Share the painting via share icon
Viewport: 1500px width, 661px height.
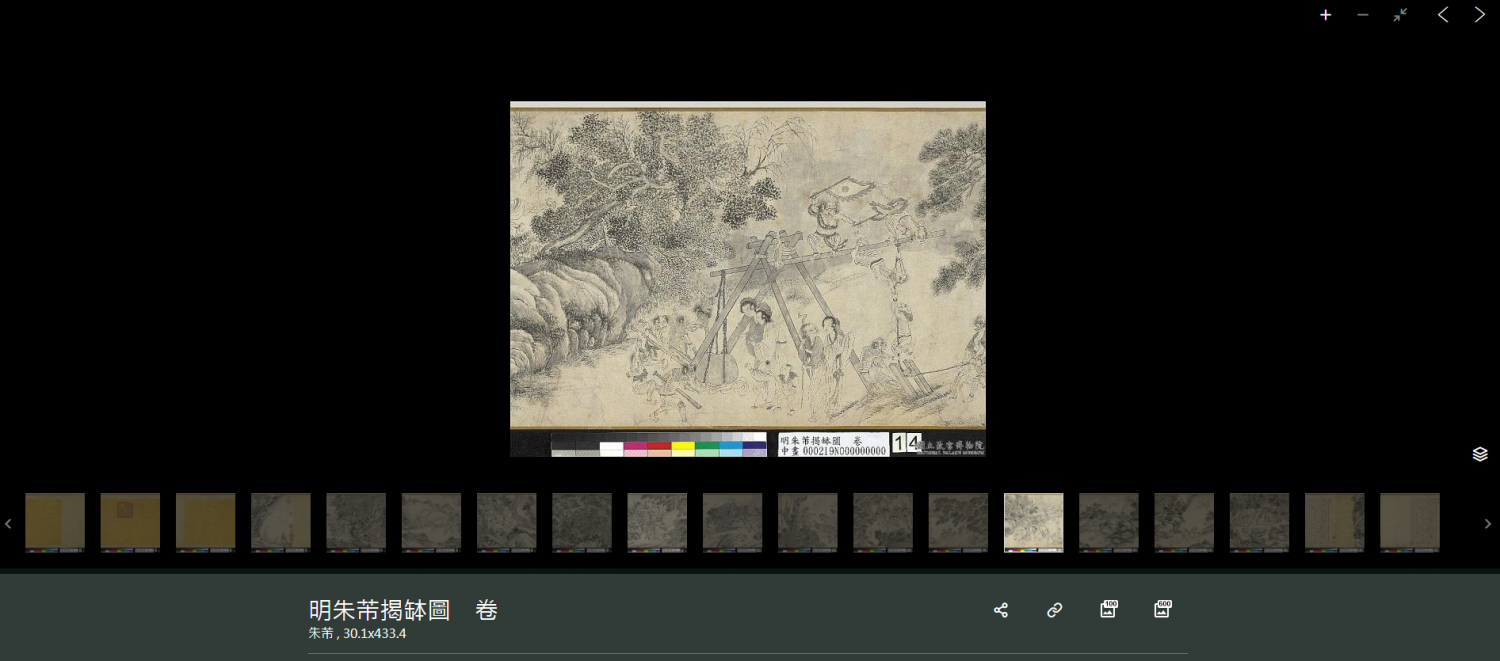[1000, 610]
